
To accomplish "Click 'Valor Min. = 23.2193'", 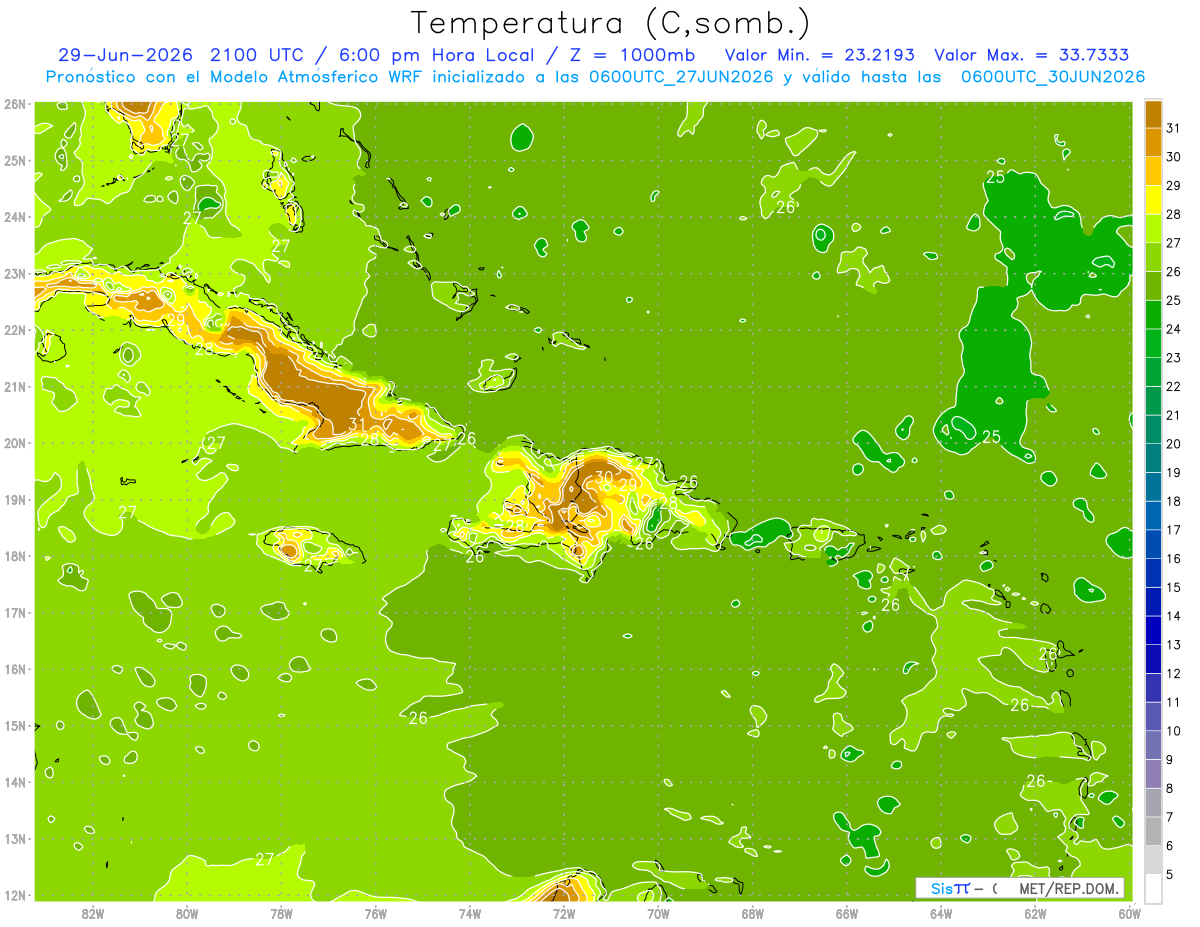I will coord(819,55).
